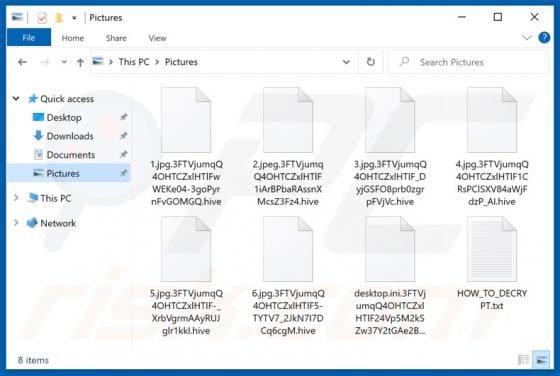Select the desktop.ini encrypted file icon

[x=390, y=249]
